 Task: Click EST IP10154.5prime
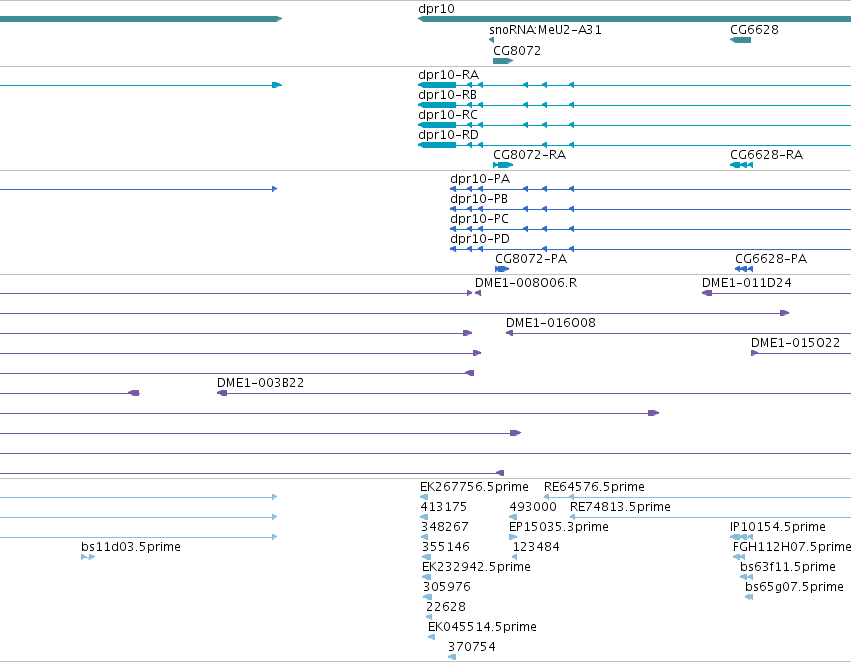(778, 527)
